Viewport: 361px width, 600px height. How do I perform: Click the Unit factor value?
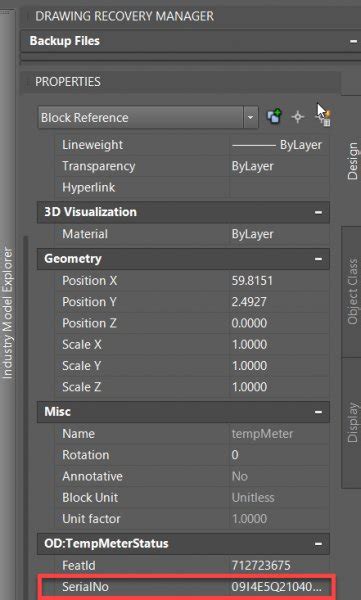click(279, 519)
